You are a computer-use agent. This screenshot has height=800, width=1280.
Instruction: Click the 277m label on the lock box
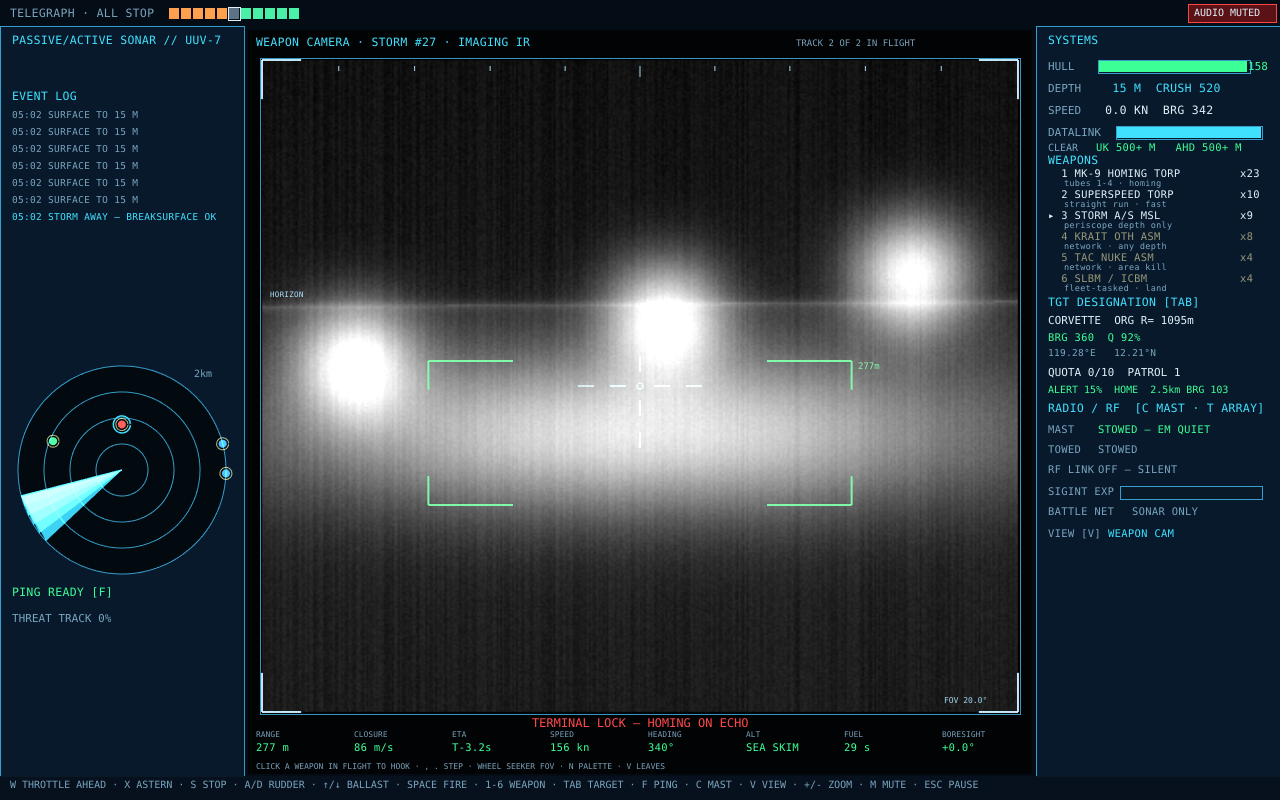(869, 366)
